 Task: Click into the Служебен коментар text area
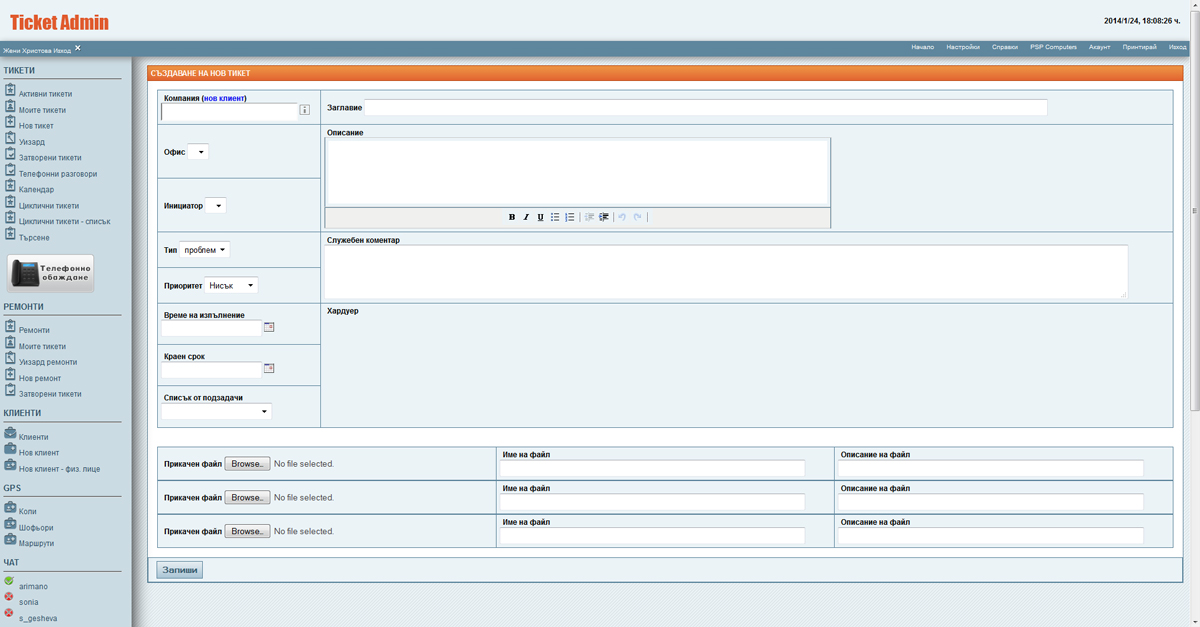pyautogui.click(x=727, y=271)
